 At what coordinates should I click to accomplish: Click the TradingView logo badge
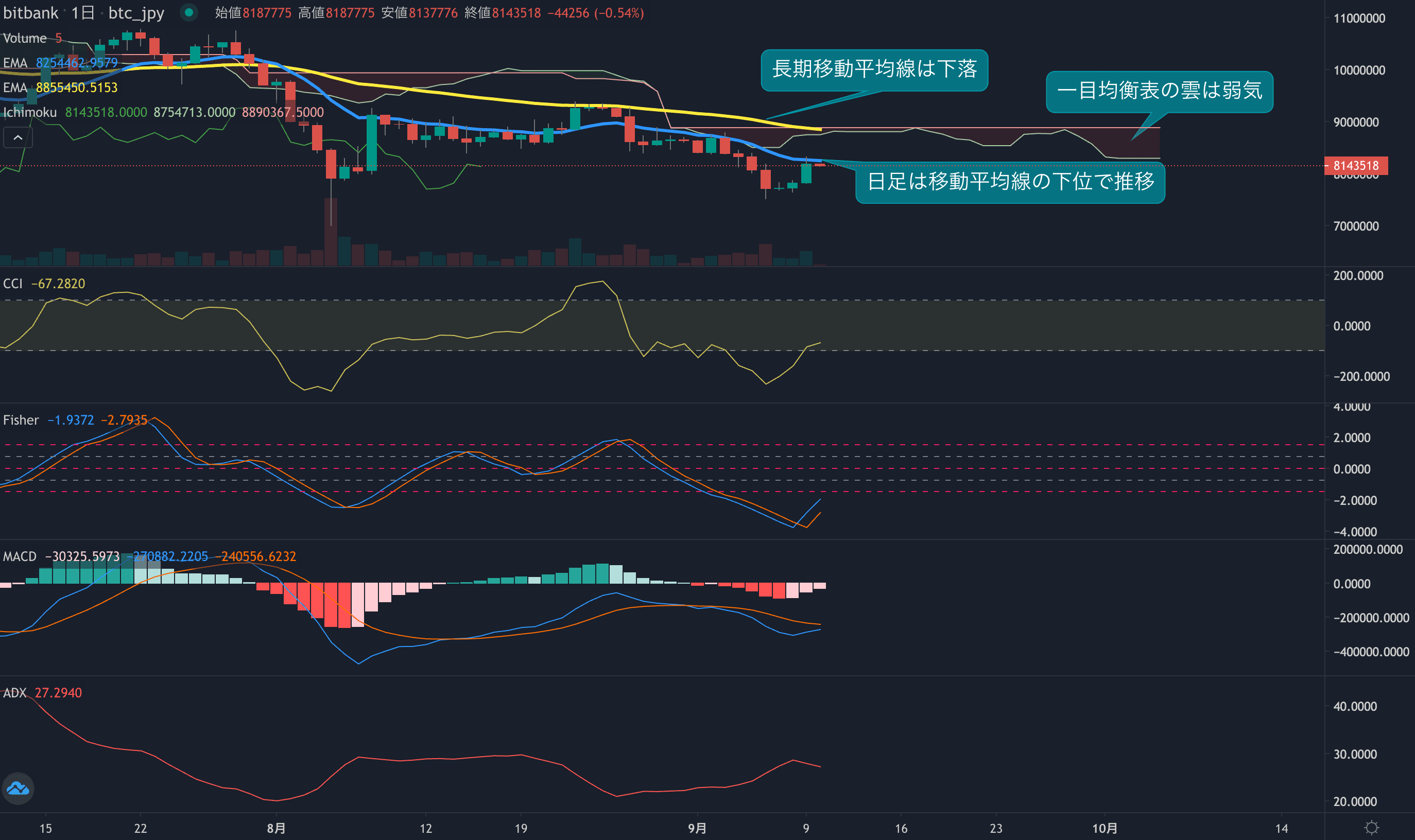18,788
